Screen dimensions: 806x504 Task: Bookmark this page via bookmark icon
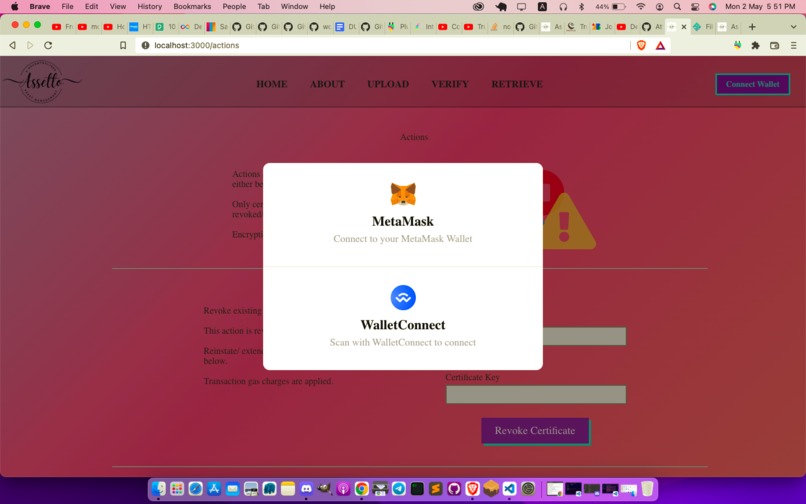[x=123, y=45]
